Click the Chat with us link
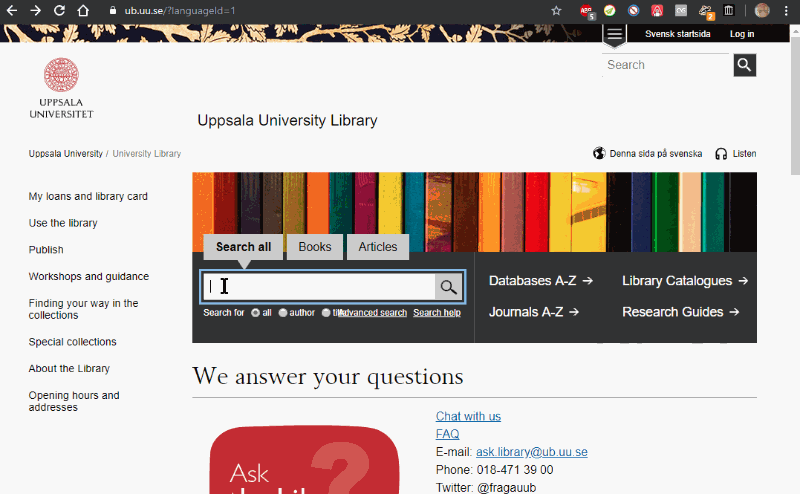The height and width of the screenshot is (494, 800). tap(468, 416)
